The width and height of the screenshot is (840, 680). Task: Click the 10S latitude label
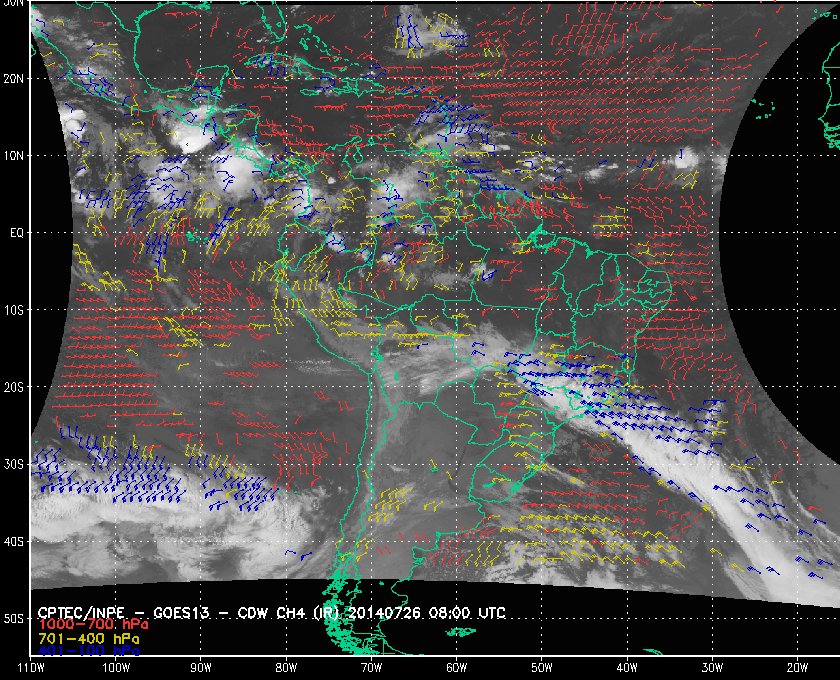click(14, 310)
